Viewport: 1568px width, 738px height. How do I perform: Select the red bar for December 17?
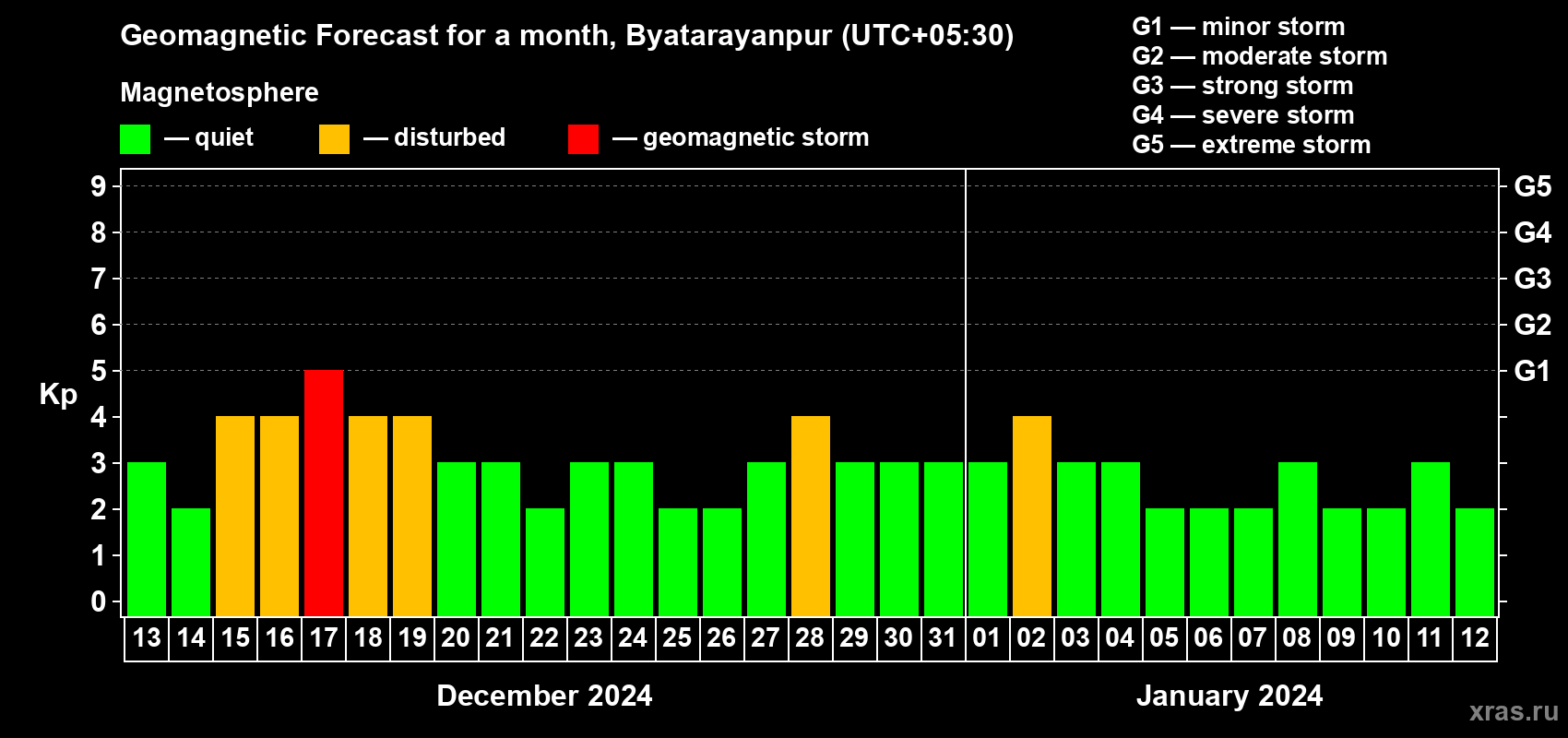pos(324,494)
